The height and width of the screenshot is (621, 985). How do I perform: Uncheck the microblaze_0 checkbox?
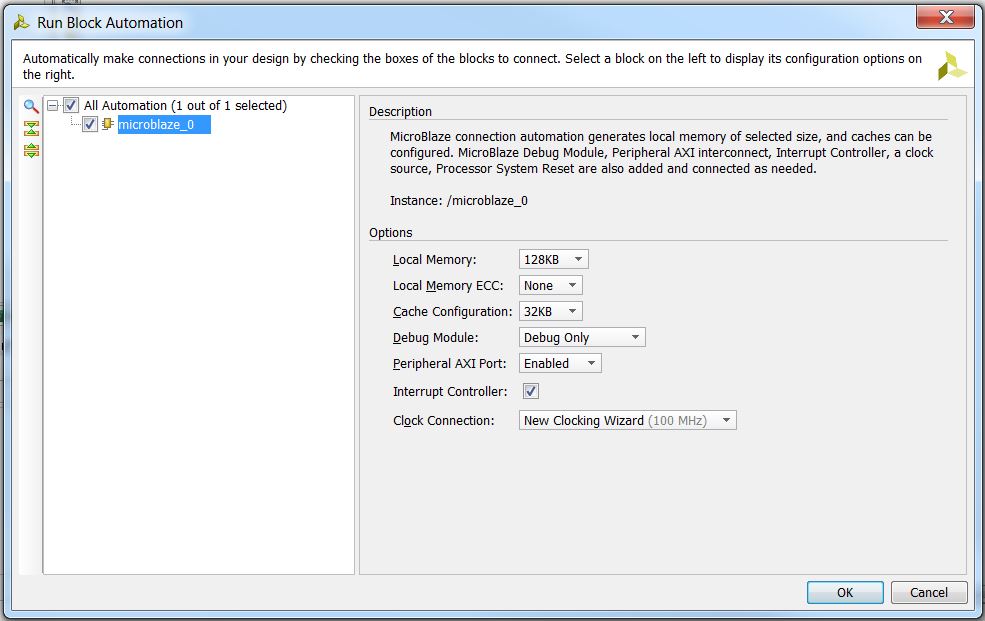[90, 124]
